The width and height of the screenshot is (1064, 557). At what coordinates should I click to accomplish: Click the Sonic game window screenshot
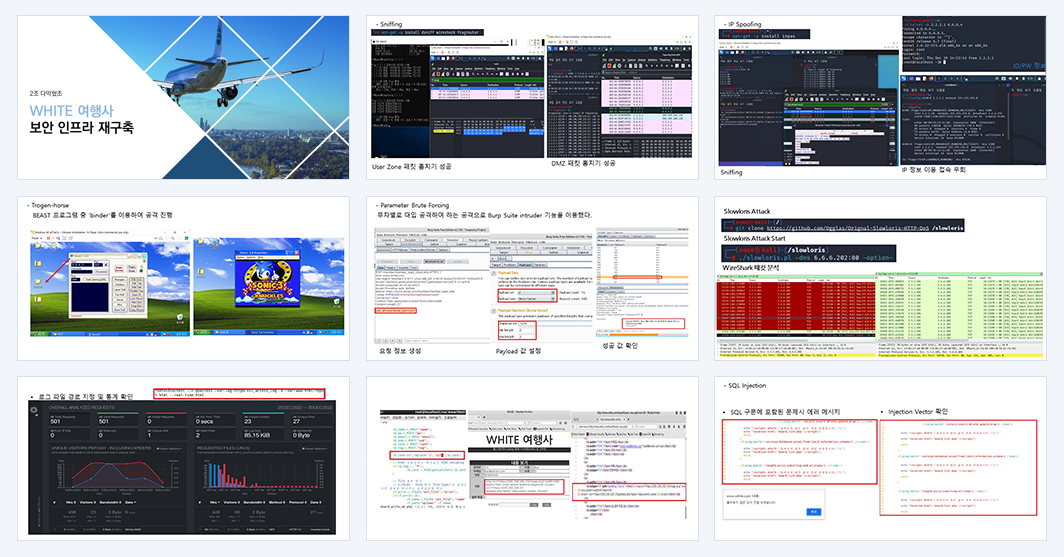[x=267, y=277]
